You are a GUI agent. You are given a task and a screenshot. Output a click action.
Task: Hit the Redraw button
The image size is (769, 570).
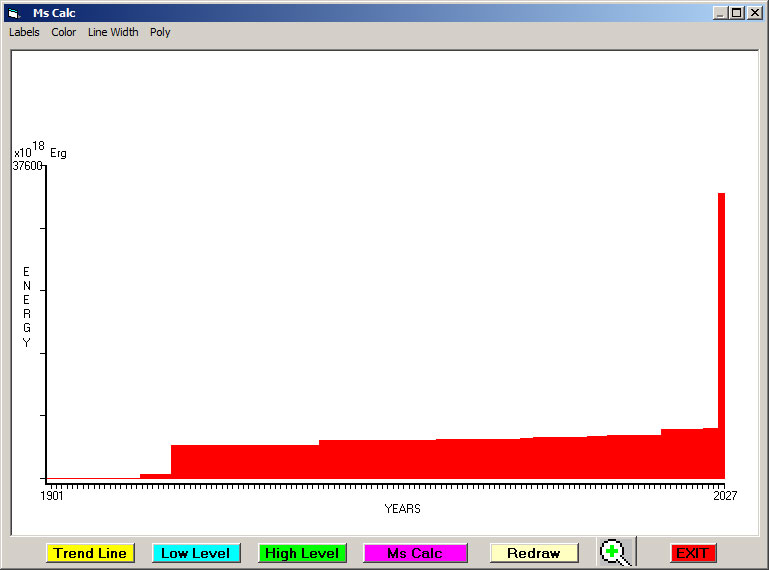pos(533,553)
